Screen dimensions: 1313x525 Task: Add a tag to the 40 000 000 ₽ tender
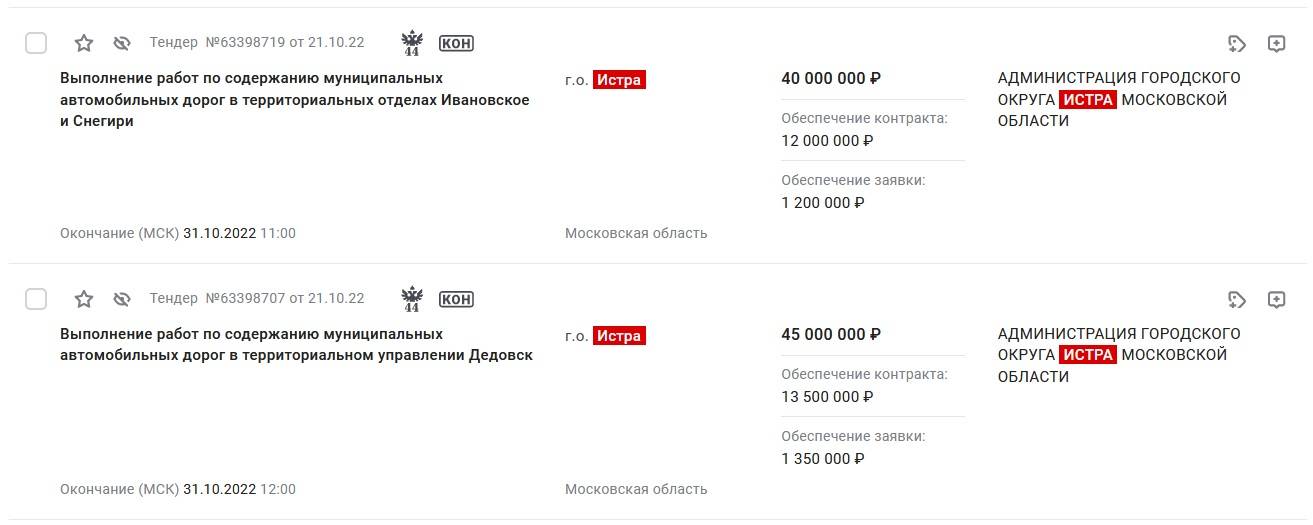(1237, 43)
